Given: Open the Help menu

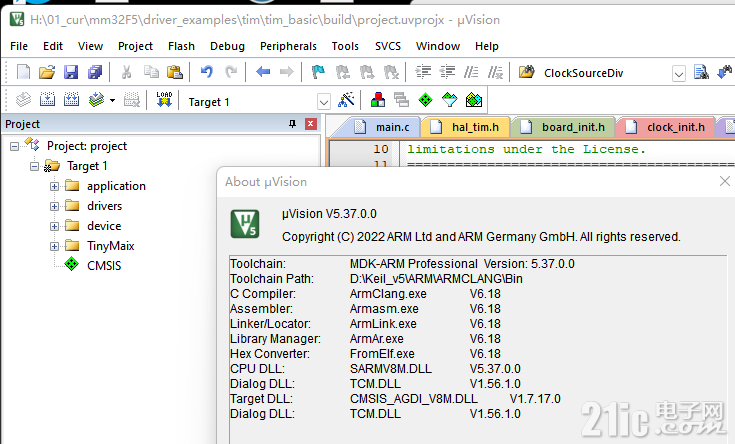Looking at the screenshot, I should [x=487, y=46].
